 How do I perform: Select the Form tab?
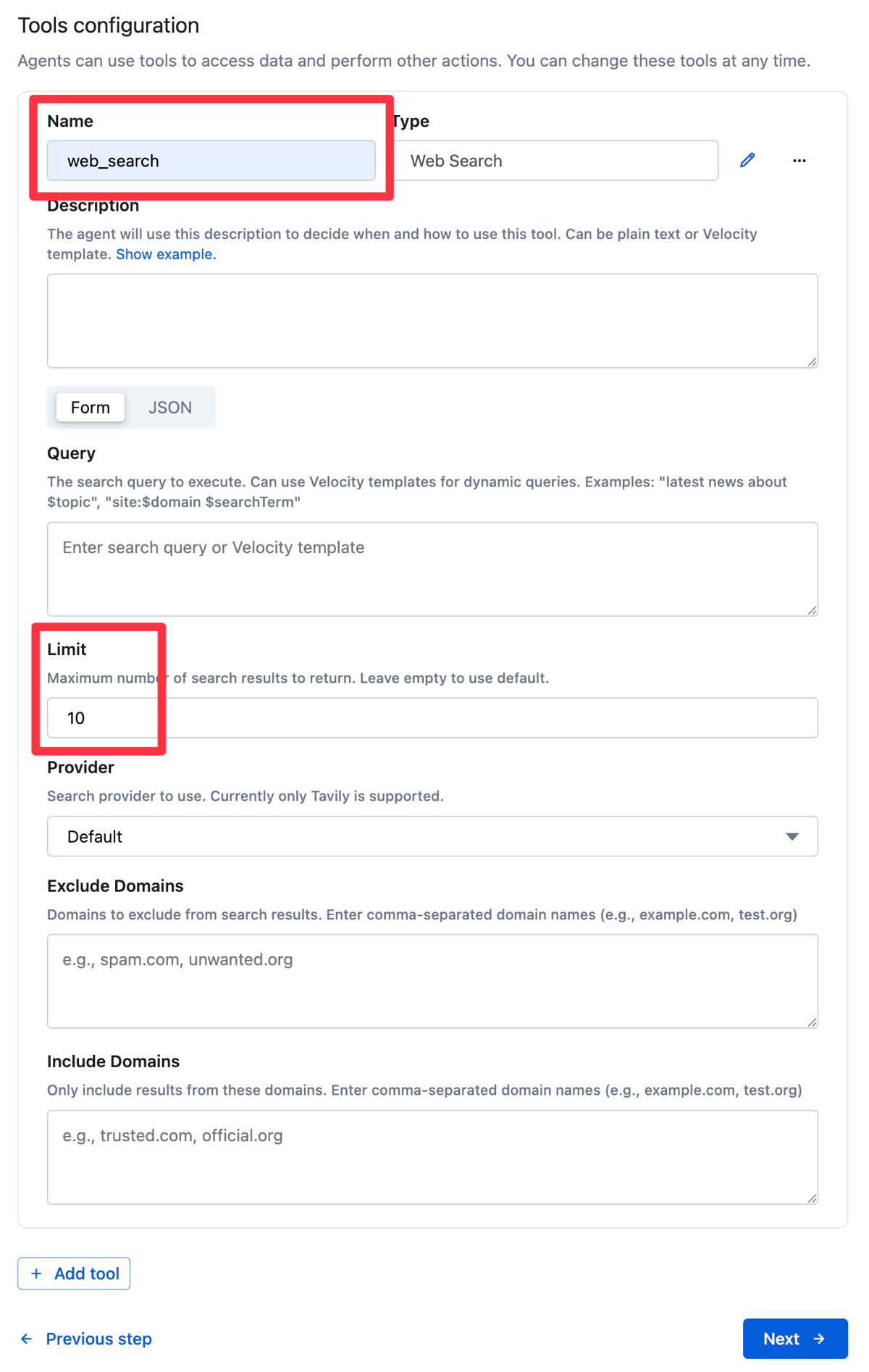click(89, 407)
